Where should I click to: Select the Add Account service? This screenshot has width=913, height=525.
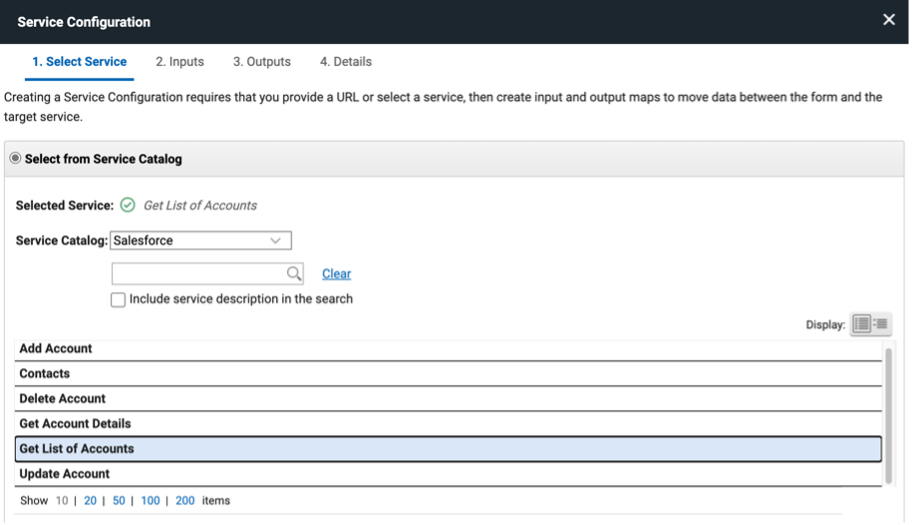click(x=56, y=349)
